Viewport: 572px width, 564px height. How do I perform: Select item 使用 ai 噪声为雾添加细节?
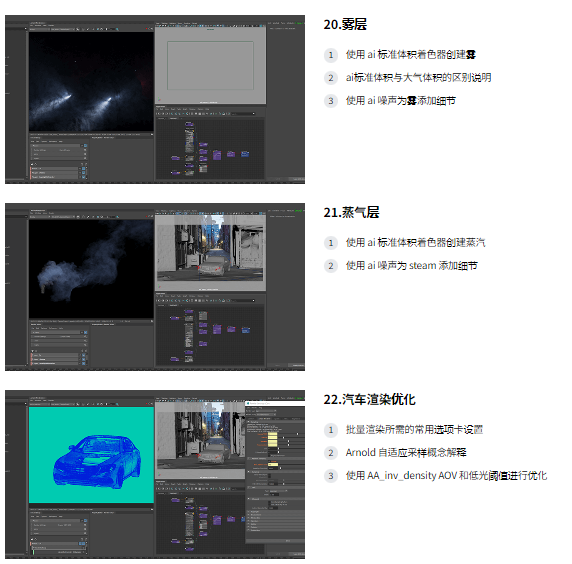[x=401, y=101]
